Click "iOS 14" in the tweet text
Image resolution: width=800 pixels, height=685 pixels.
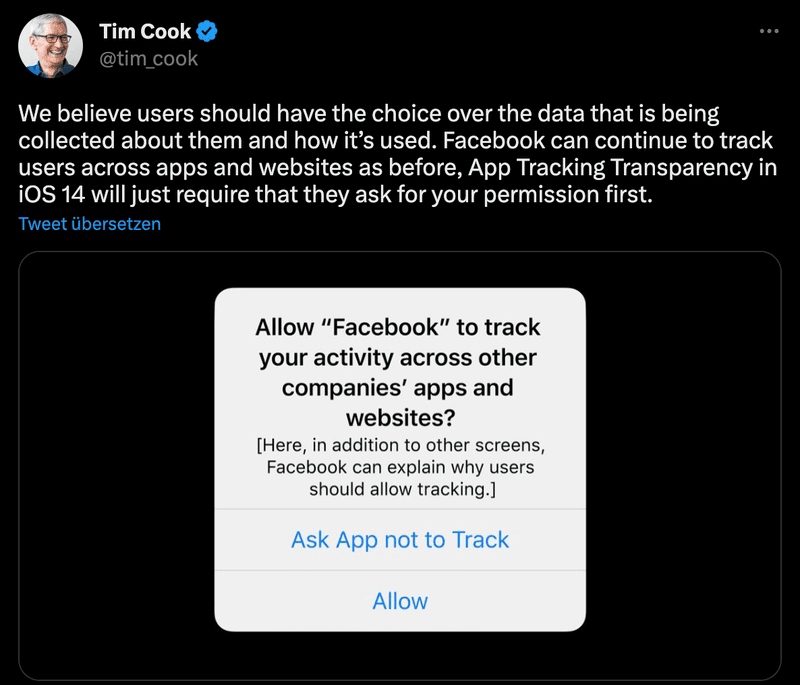pyautogui.click(x=52, y=195)
